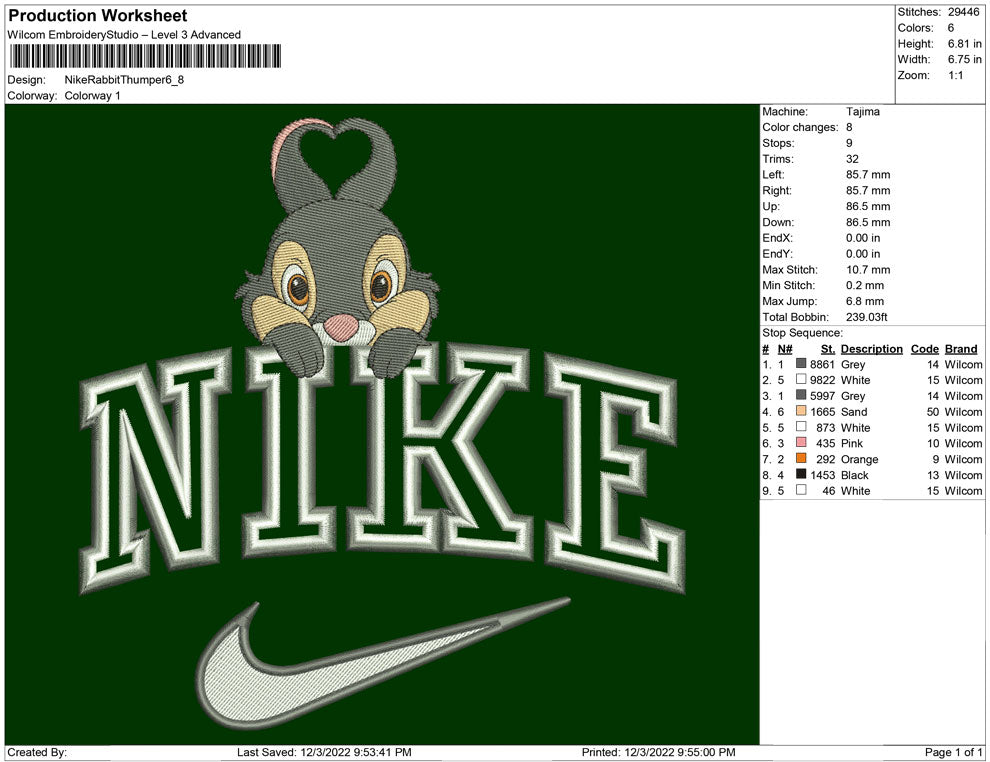
Task: Click the Description column header
Action: coord(871,349)
